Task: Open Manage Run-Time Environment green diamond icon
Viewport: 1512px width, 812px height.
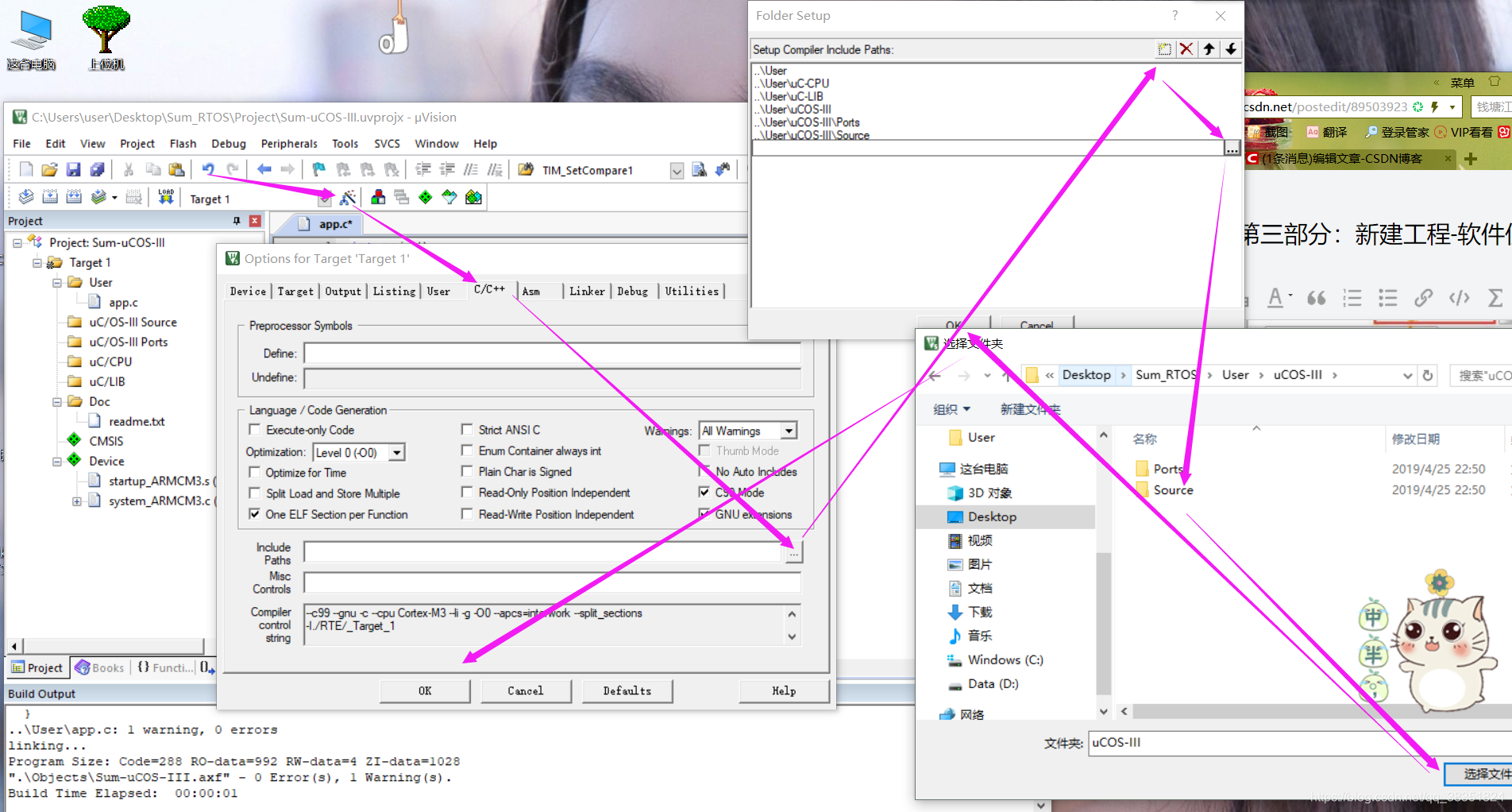Action: 426,197
